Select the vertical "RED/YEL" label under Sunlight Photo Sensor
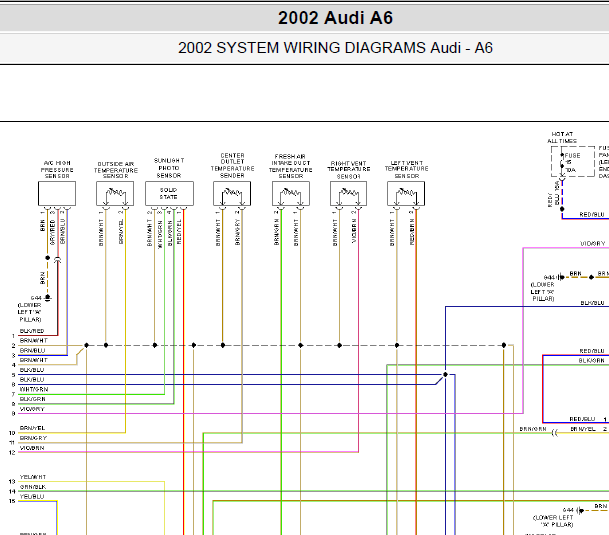609x535 pixels. (179, 232)
